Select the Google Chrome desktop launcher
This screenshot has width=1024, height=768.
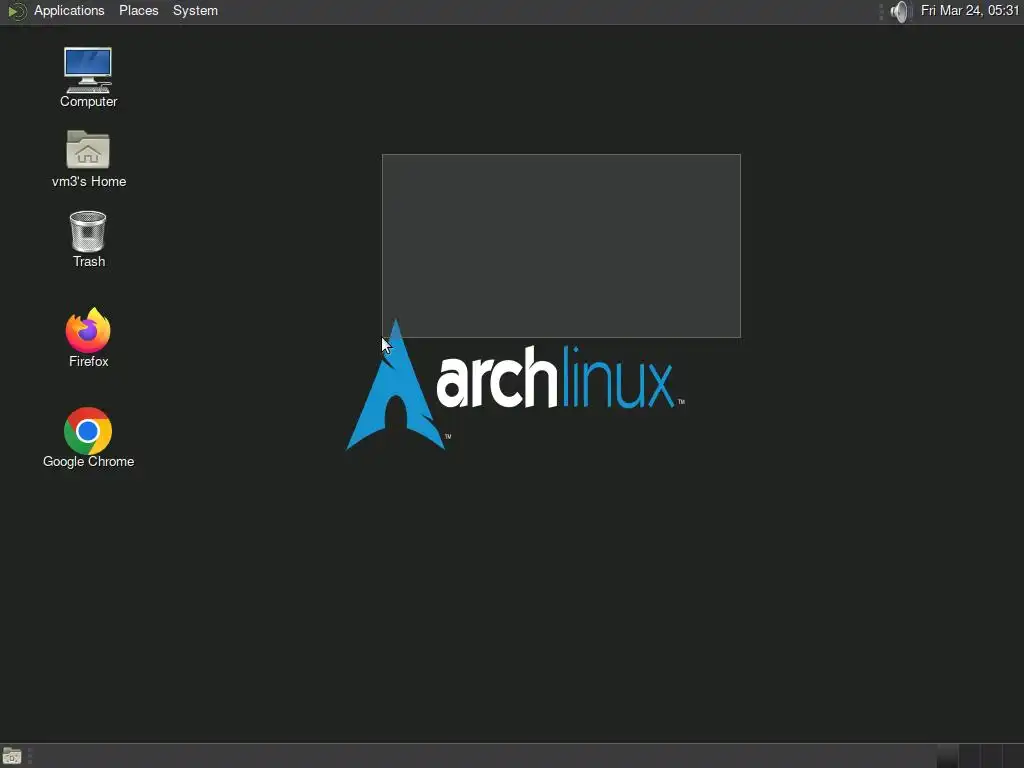[88, 438]
